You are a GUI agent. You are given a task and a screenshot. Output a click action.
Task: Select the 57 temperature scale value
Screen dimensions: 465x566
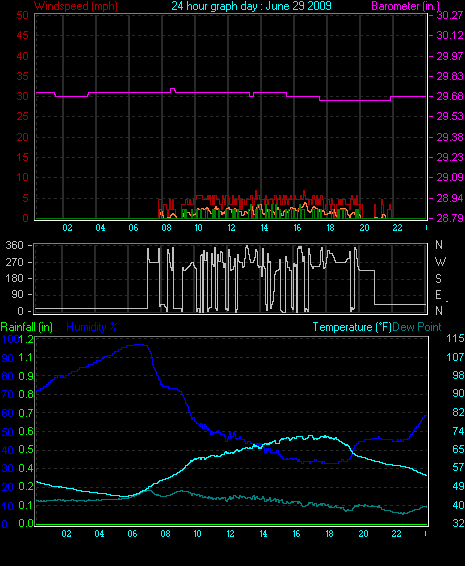[x=458, y=468]
